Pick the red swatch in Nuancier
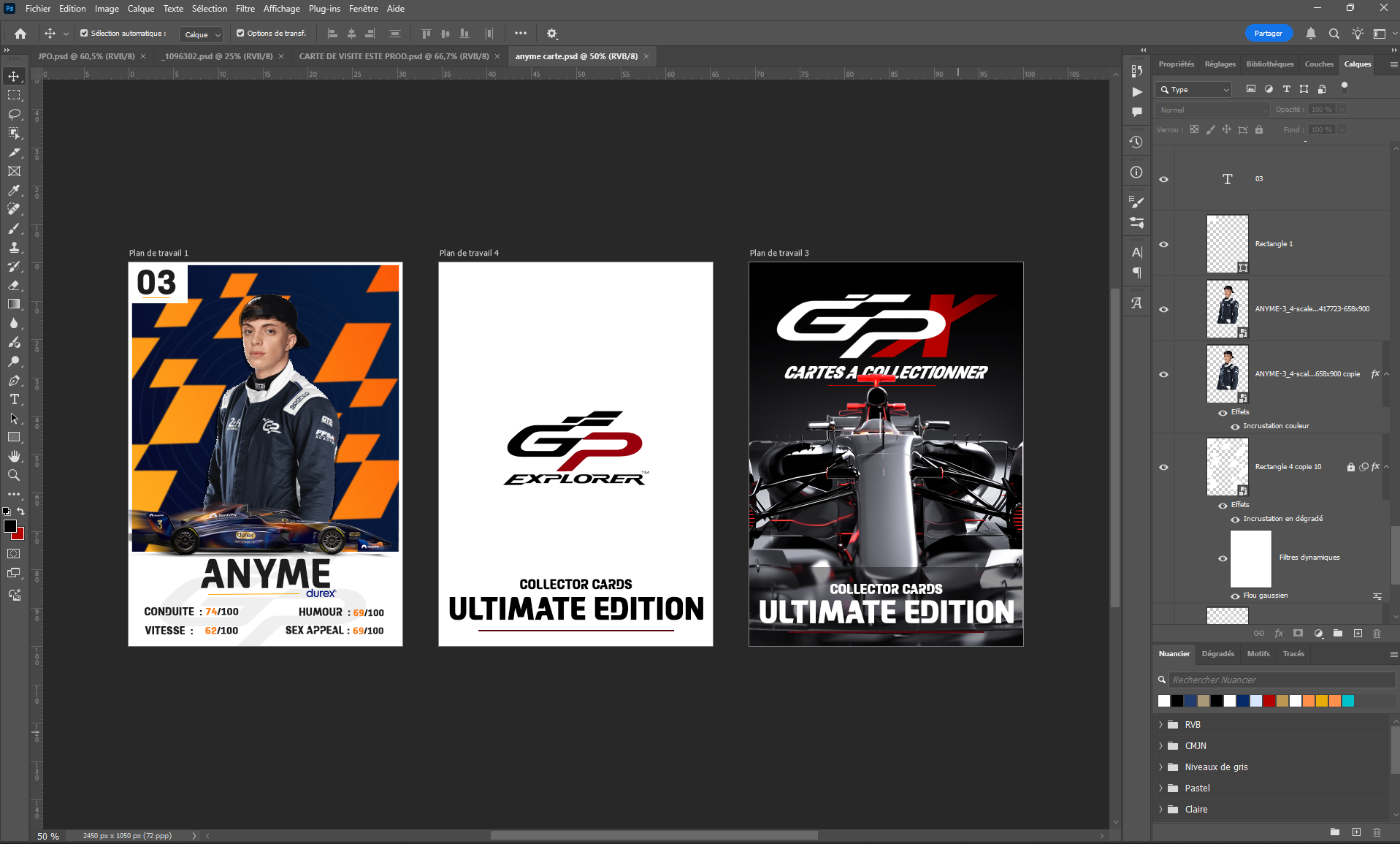Image resolution: width=1400 pixels, height=844 pixels. point(1269,702)
